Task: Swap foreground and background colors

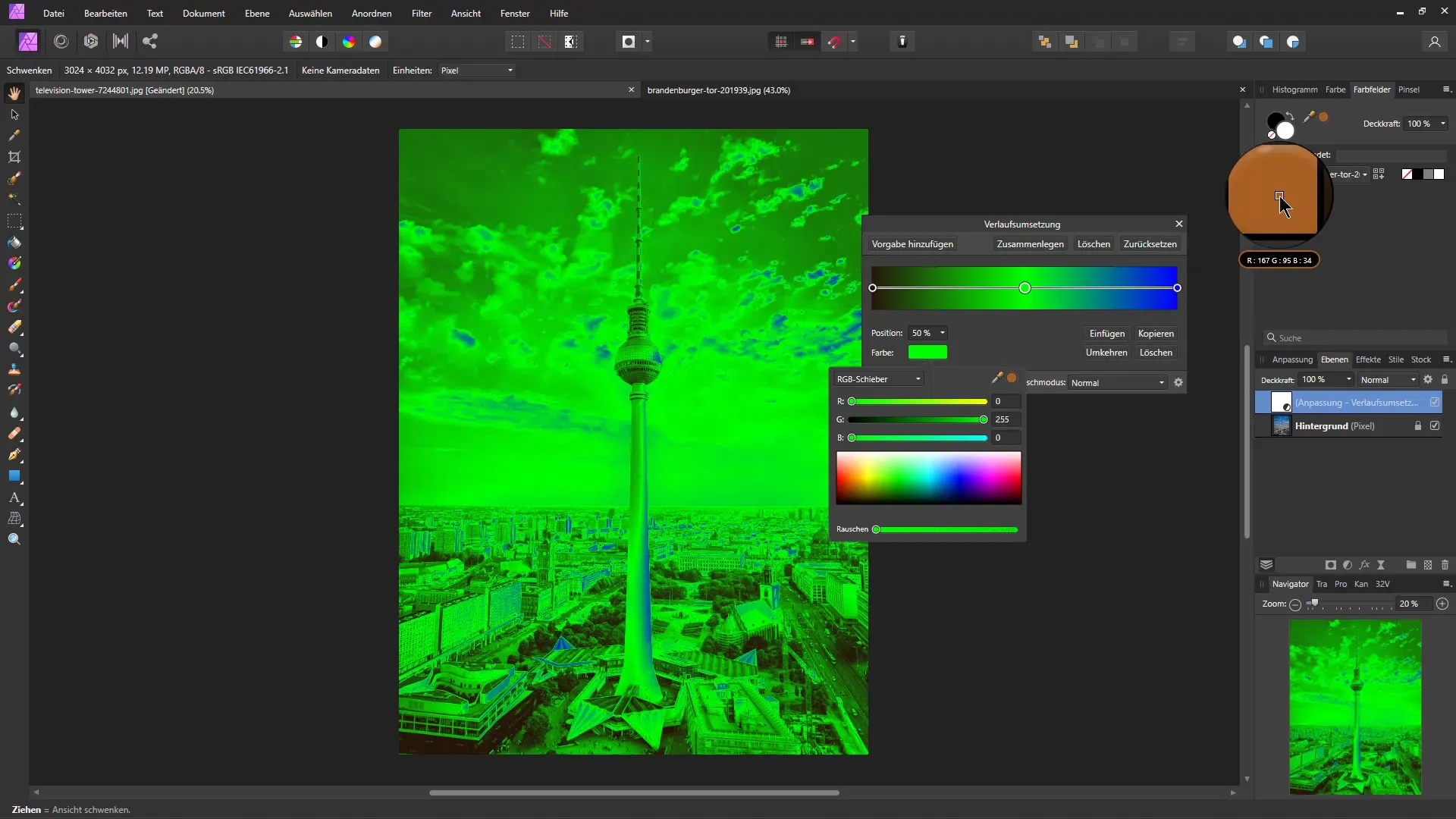Action: (1290, 115)
